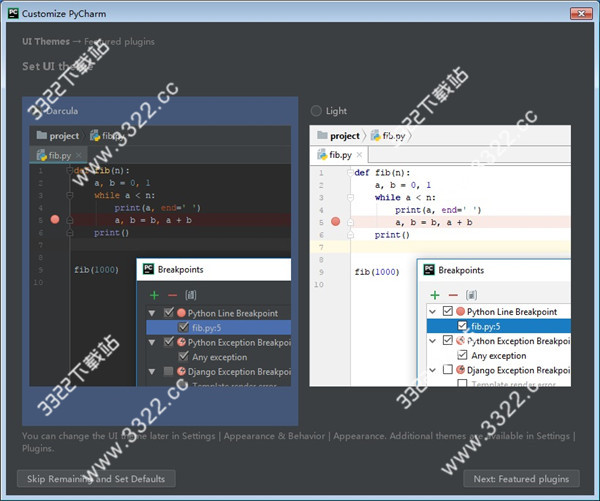600x501 pixels.
Task: Click red minus remove icon in Darcula Breakpoints
Action: [173, 295]
